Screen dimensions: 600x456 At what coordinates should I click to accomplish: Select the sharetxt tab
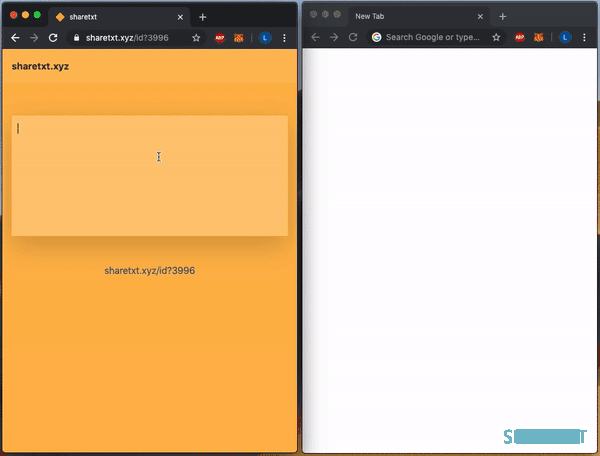pos(119,17)
